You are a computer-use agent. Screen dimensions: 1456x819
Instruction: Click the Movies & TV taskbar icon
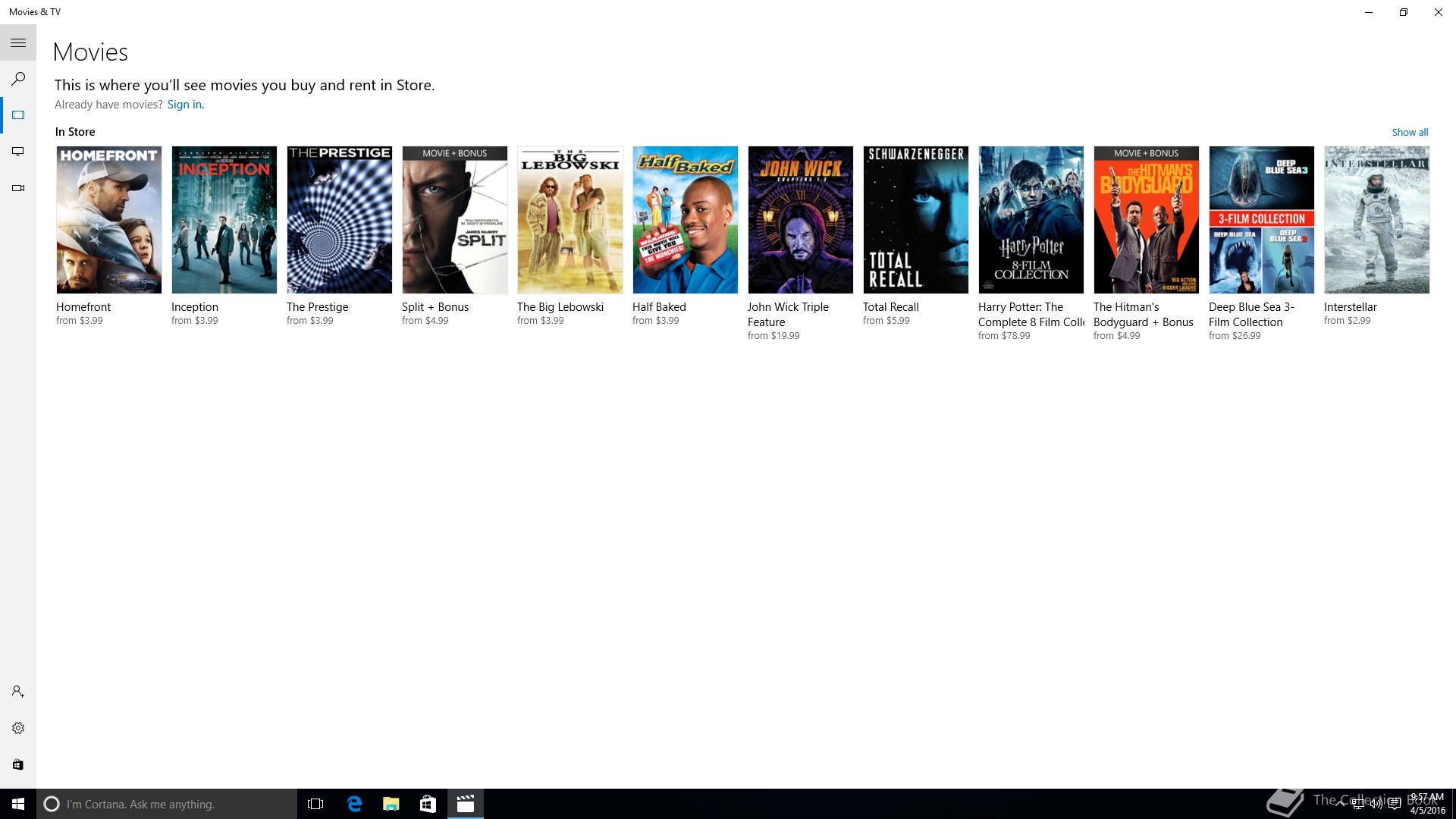pyautogui.click(x=466, y=804)
